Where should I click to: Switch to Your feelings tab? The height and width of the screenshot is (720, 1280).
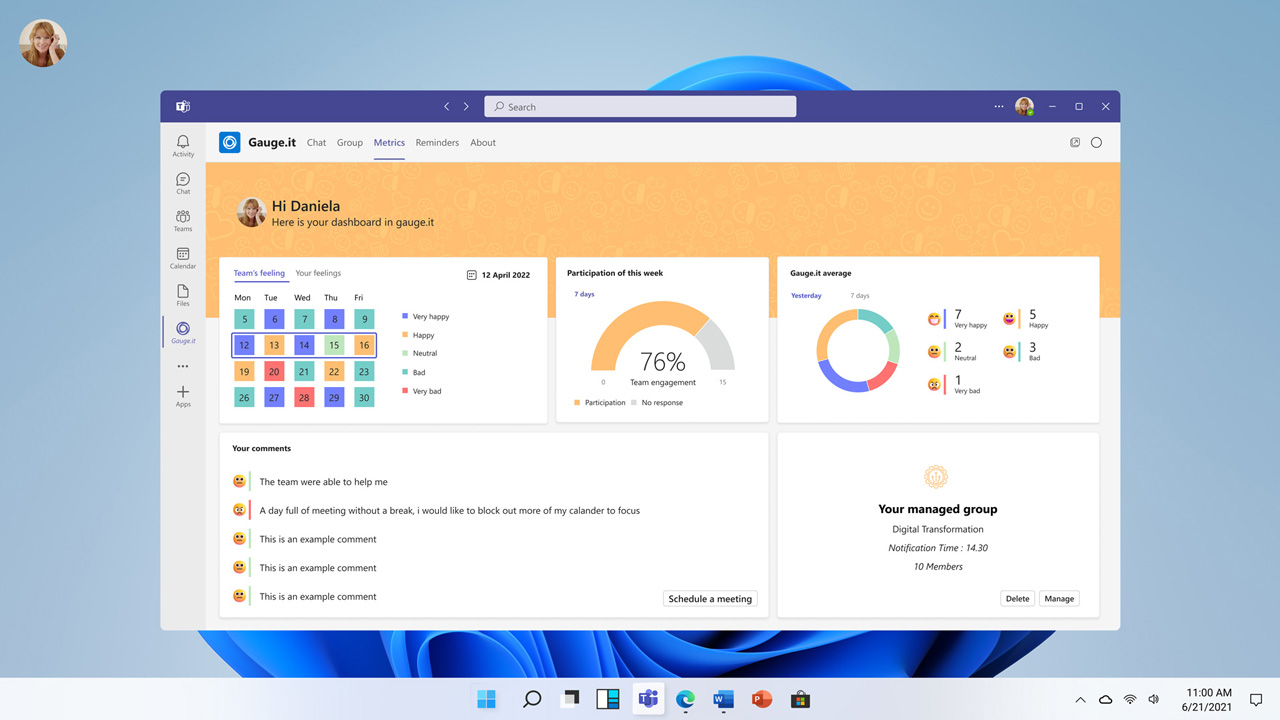(x=318, y=273)
